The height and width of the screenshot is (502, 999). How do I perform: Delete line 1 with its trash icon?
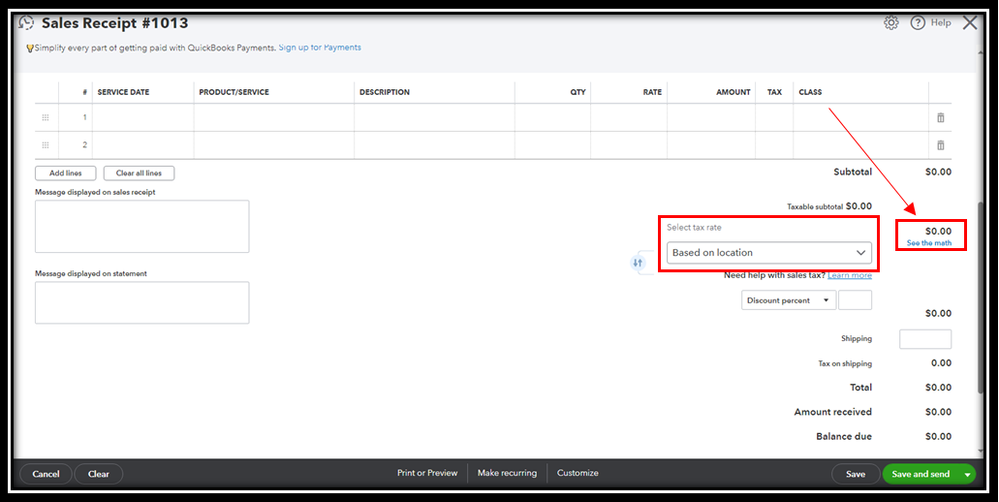tap(940, 118)
